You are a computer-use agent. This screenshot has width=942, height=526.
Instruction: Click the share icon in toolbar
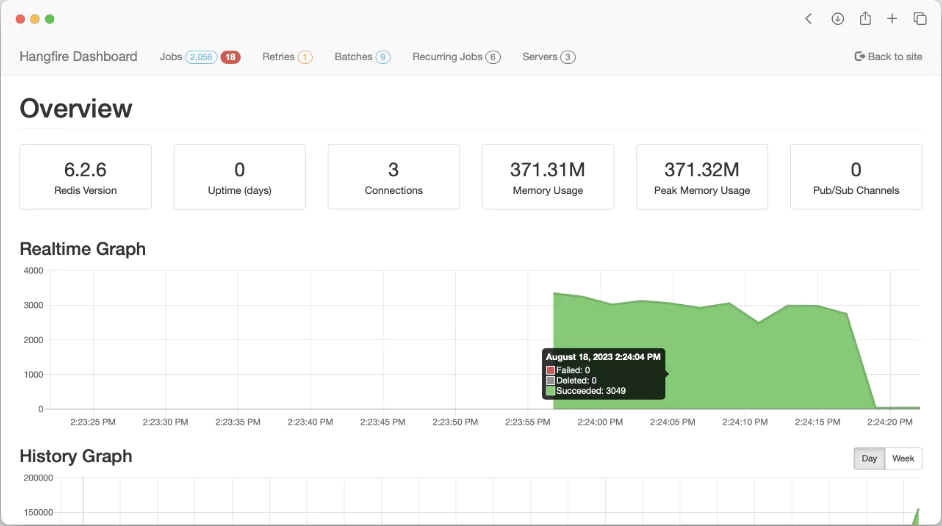pyautogui.click(x=865, y=18)
